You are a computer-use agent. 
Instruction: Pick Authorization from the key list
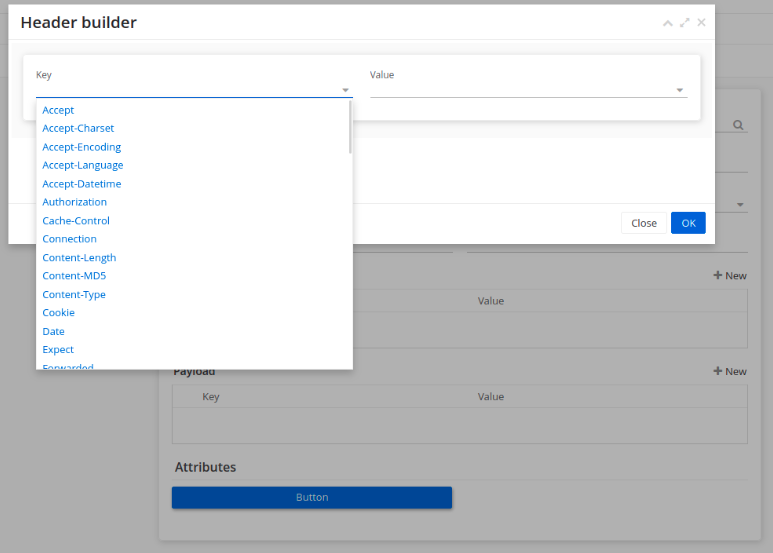pos(74,202)
